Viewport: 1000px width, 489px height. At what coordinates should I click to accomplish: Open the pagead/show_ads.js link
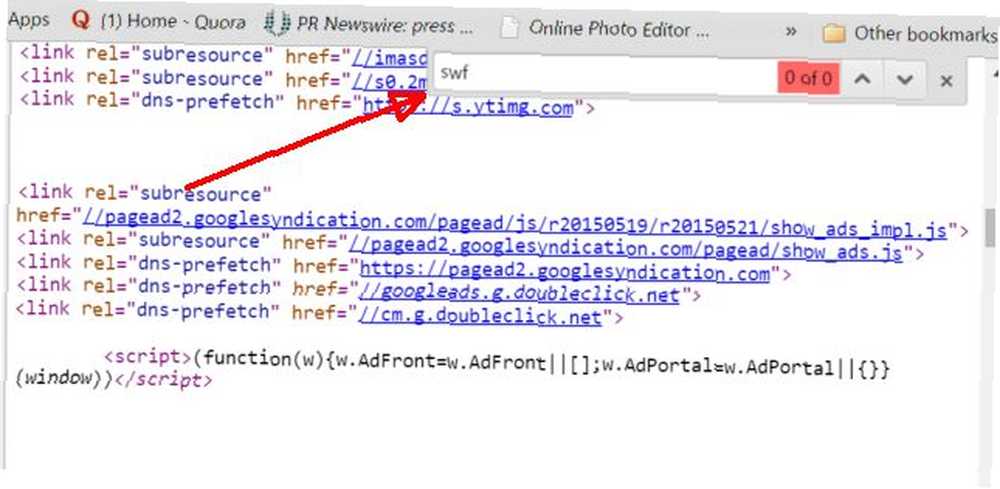coord(625,248)
